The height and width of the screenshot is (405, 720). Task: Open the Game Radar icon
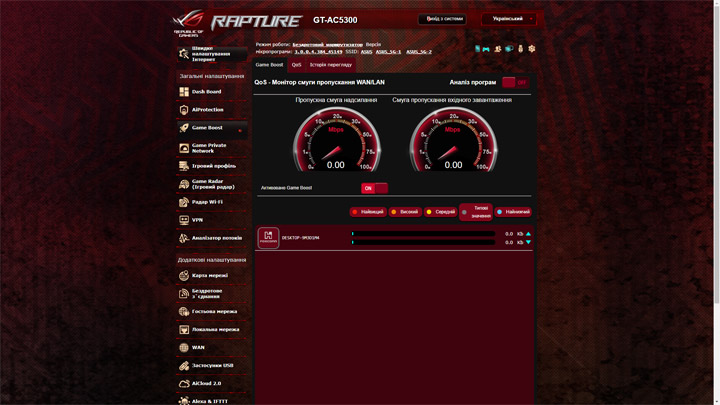point(184,184)
